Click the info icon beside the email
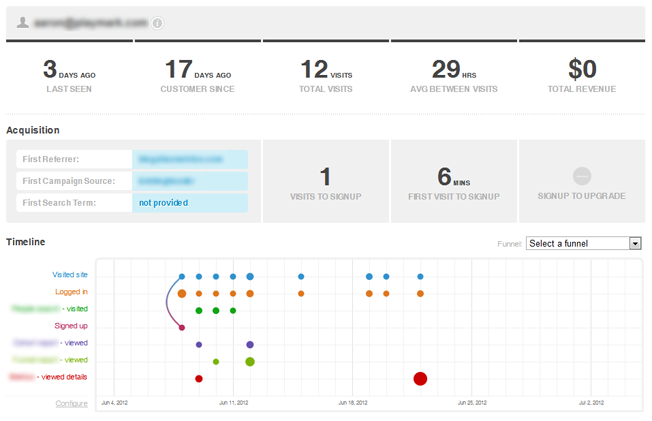The width and height of the screenshot is (652, 421). (157, 23)
